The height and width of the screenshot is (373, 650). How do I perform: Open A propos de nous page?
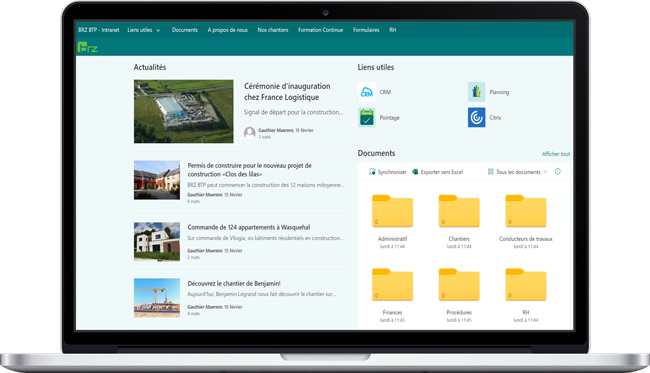coord(228,30)
